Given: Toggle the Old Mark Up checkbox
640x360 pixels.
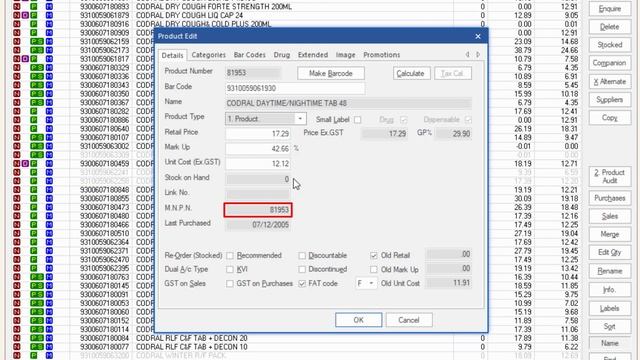Looking at the screenshot, I should coord(373,269).
